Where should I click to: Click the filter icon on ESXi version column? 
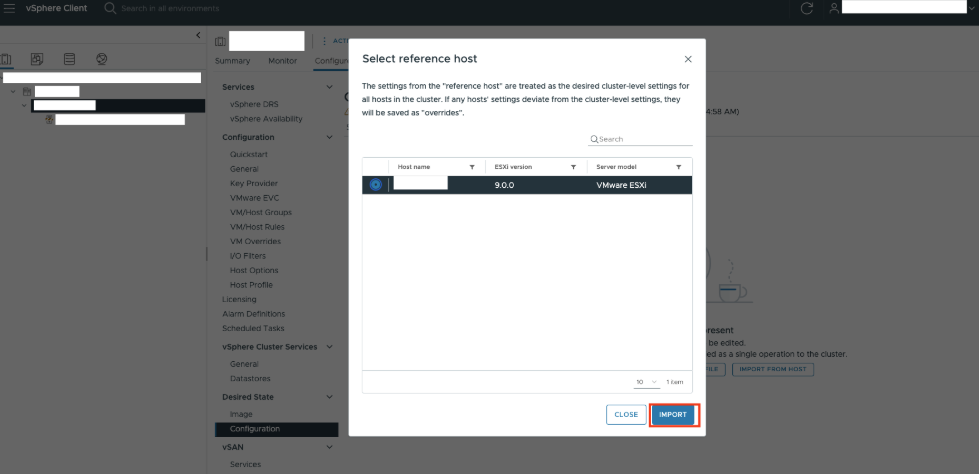[573, 167]
